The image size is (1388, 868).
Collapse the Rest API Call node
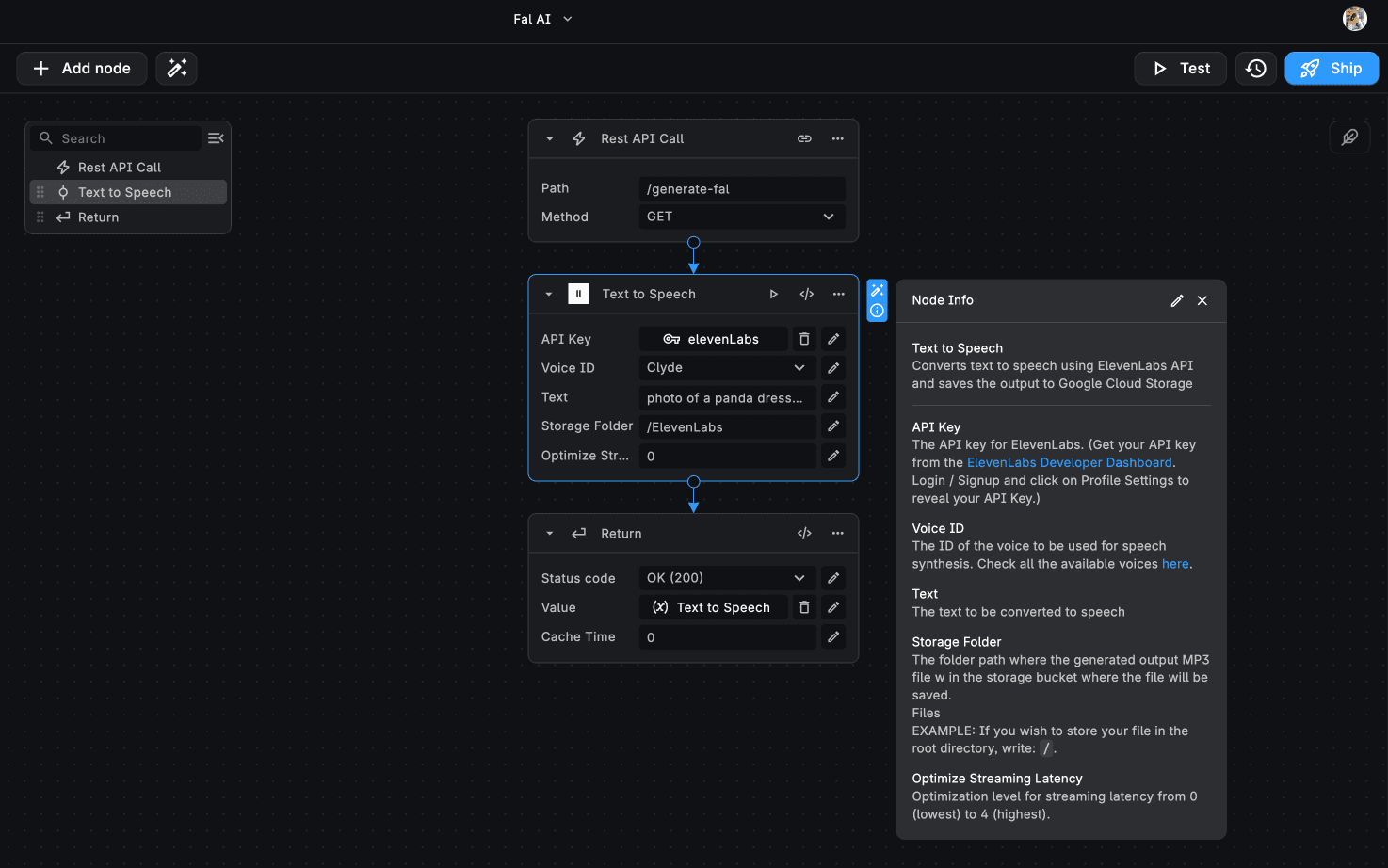550,138
